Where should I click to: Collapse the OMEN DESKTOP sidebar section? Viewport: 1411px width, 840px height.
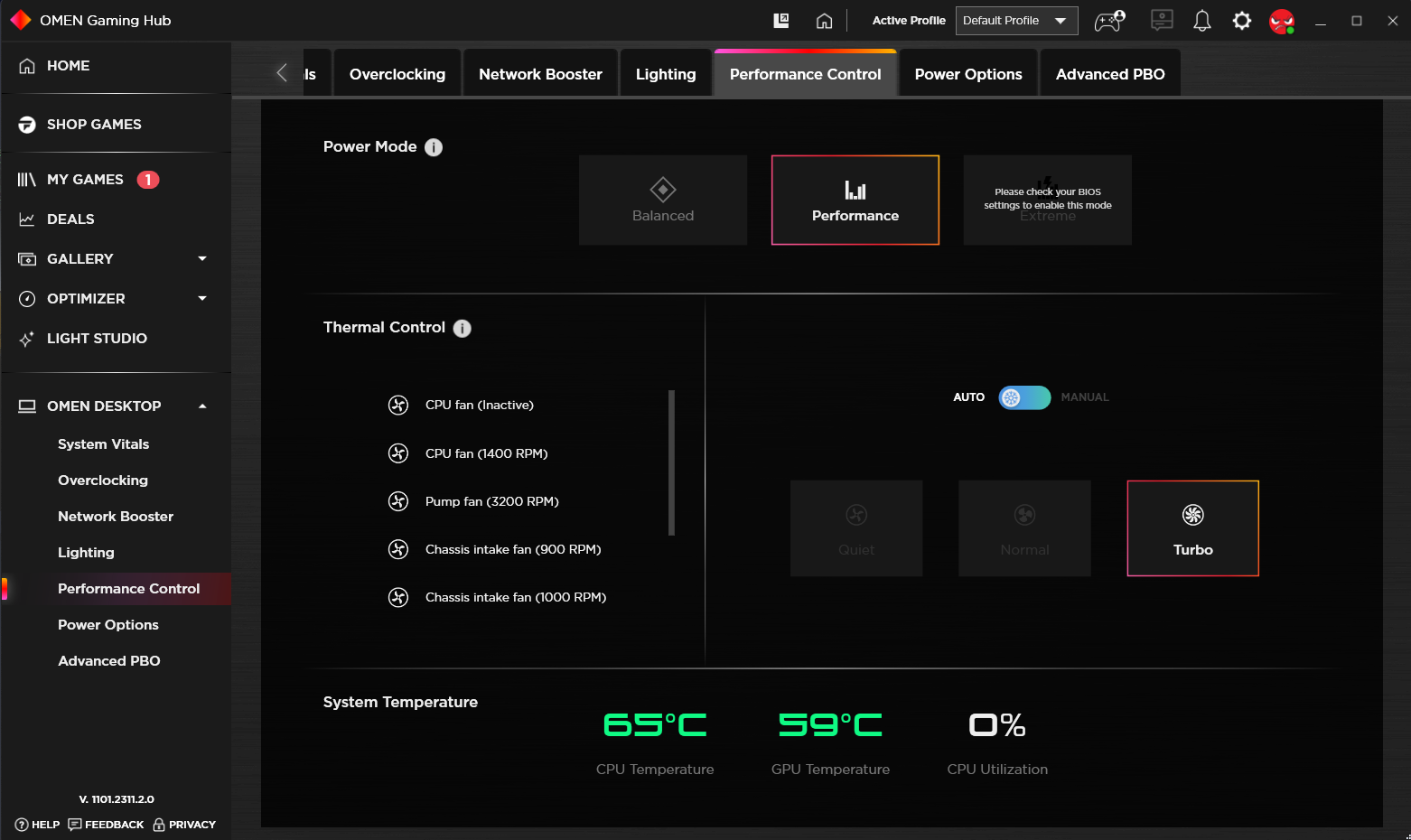click(202, 406)
